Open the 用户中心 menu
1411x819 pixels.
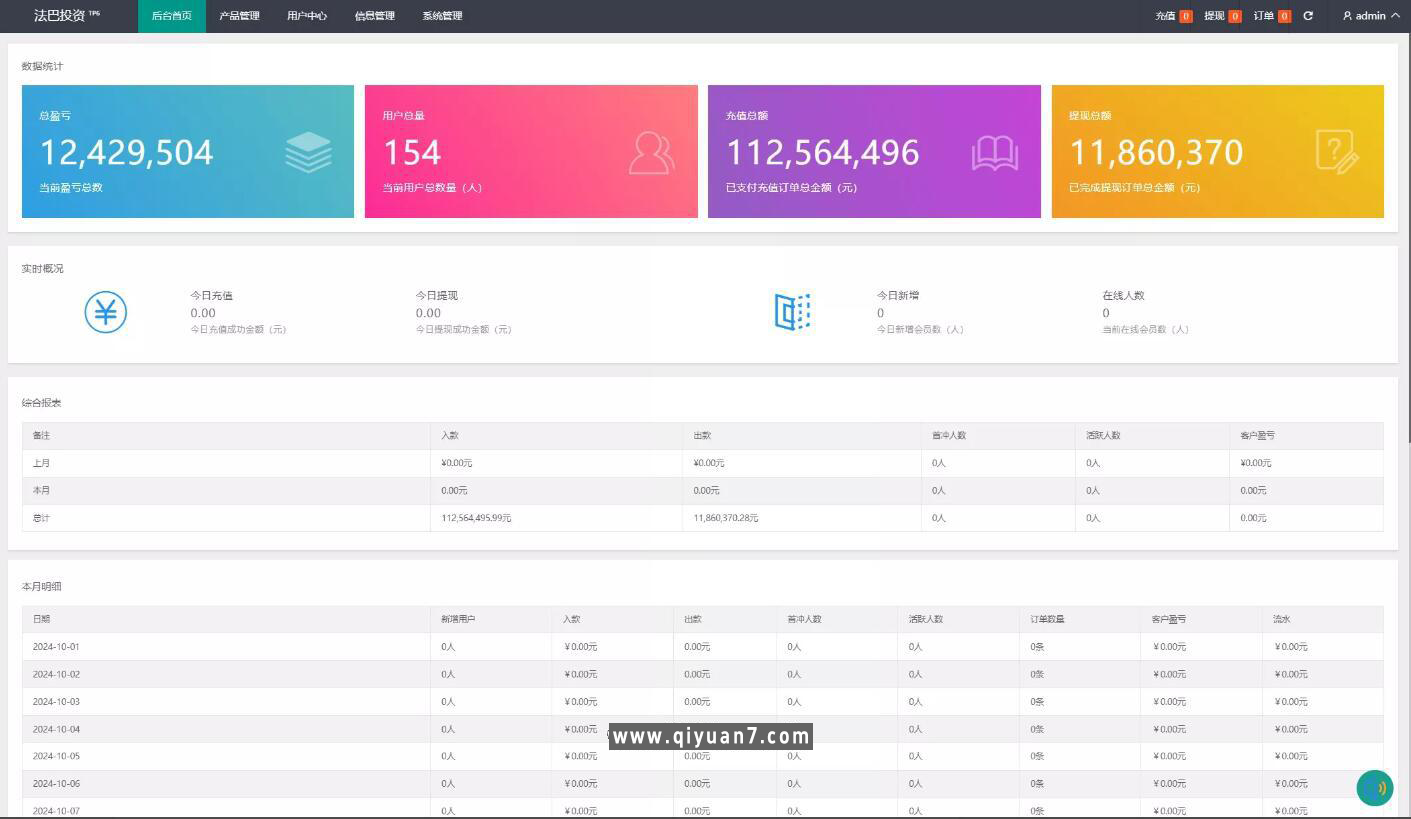point(307,16)
